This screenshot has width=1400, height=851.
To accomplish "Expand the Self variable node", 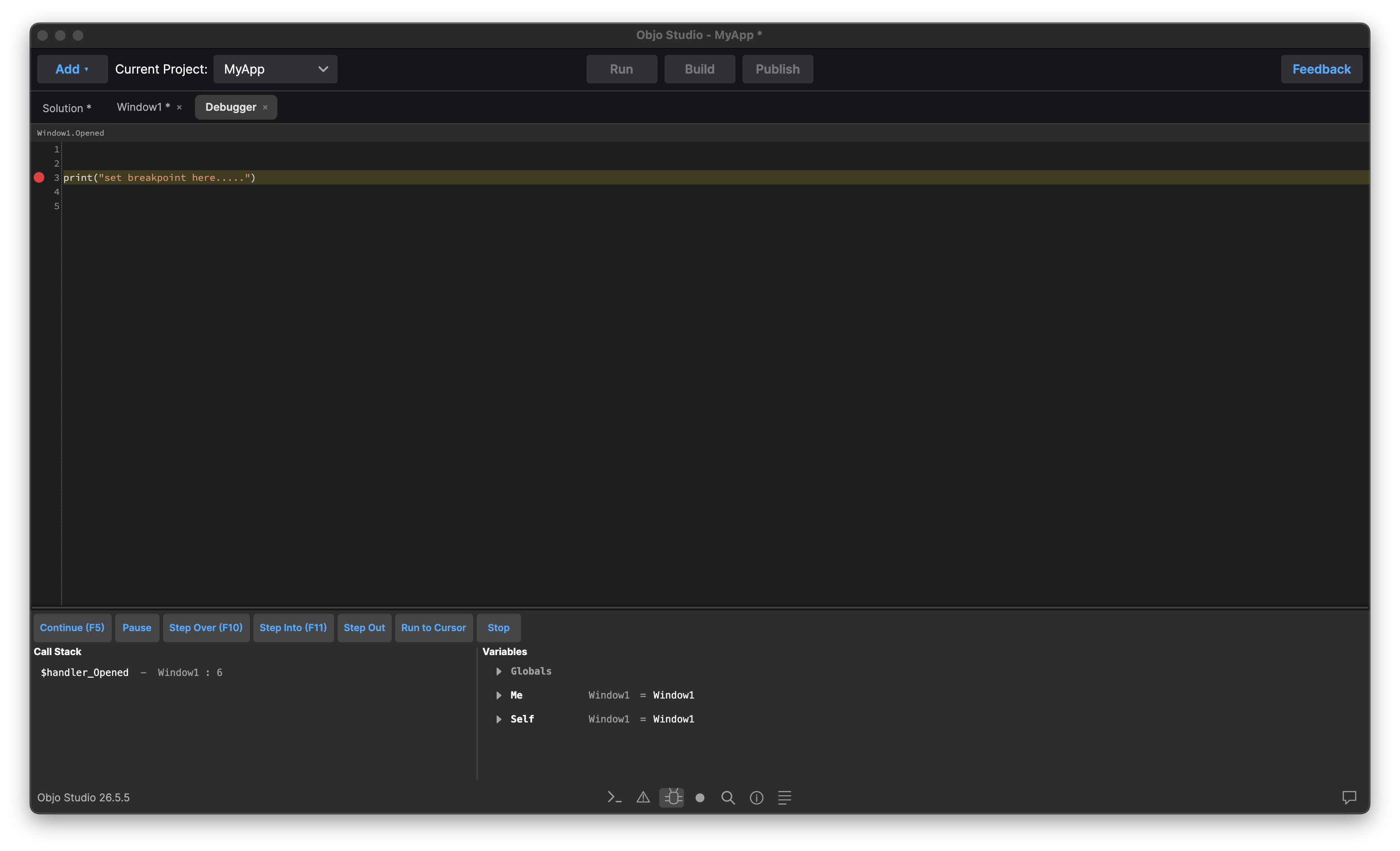I will [499, 719].
